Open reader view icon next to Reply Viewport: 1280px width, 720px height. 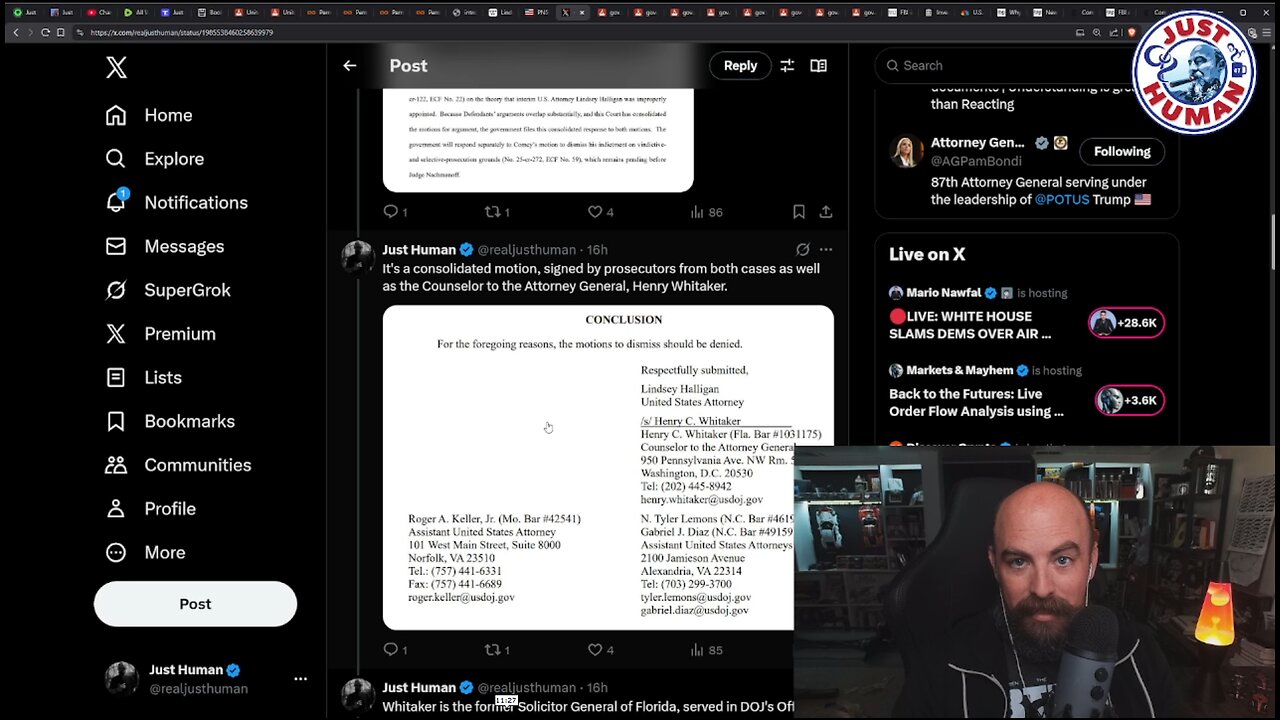pyautogui.click(x=818, y=65)
